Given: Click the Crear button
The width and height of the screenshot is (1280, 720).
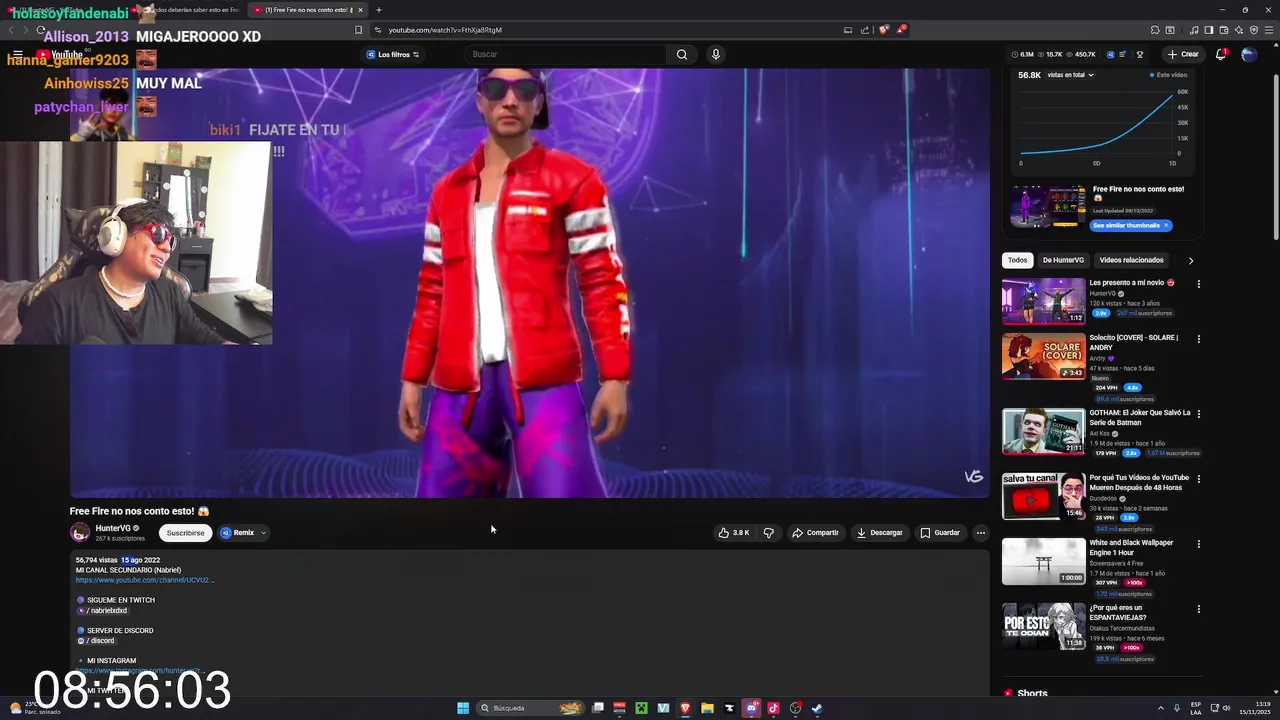Looking at the screenshot, I should pyautogui.click(x=1183, y=54).
